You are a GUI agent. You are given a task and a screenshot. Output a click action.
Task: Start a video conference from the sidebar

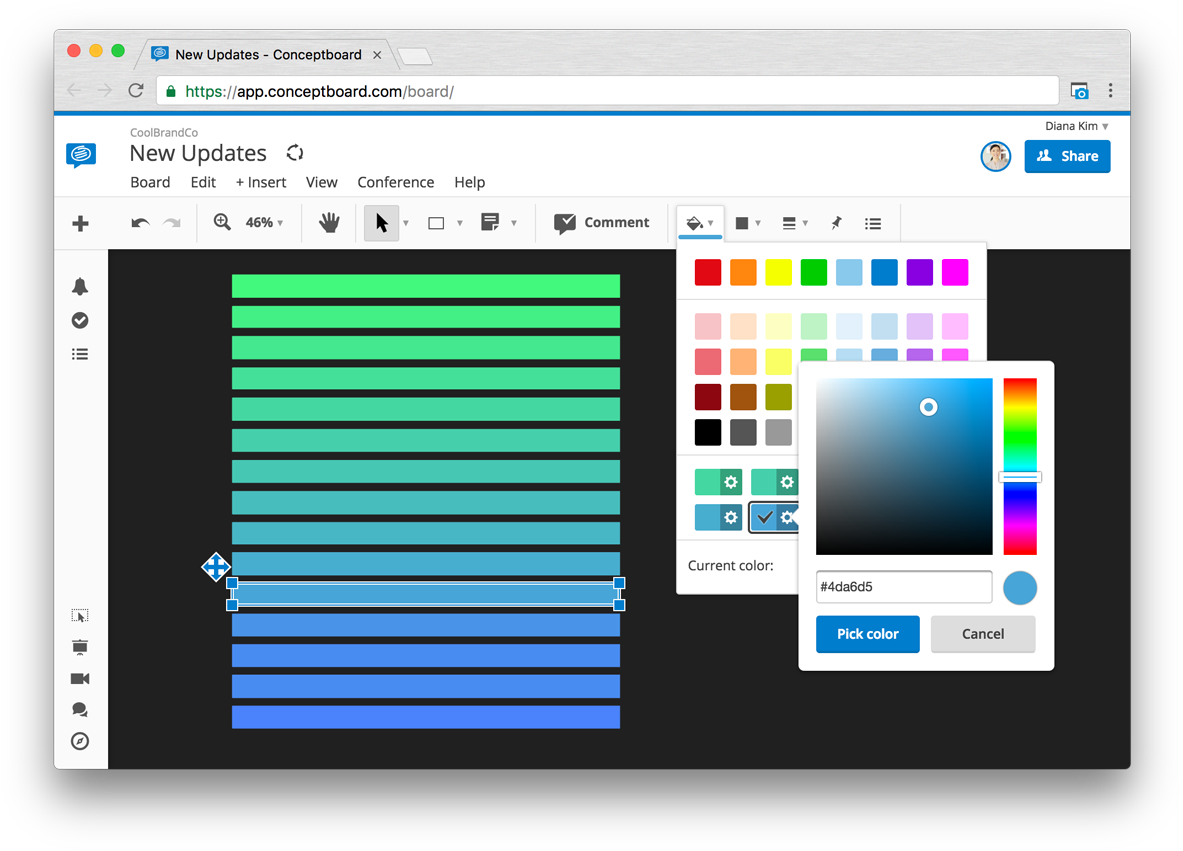pyautogui.click(x=80, y=679)
